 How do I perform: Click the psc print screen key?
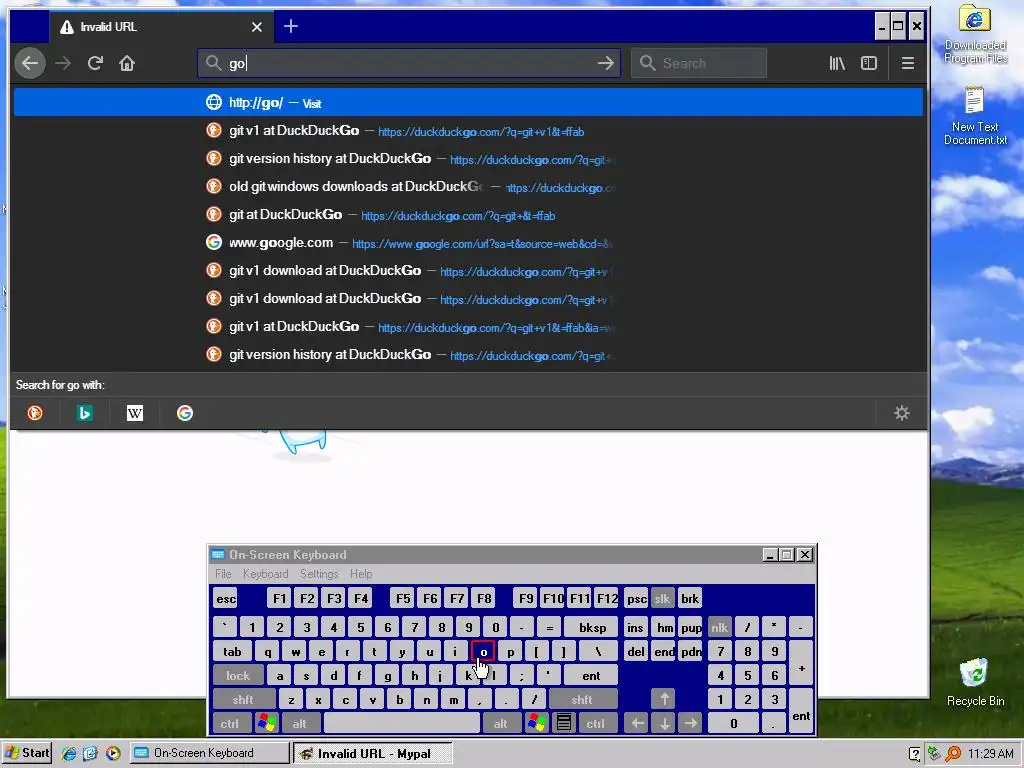pyautogui.click(x=635, y=598)
